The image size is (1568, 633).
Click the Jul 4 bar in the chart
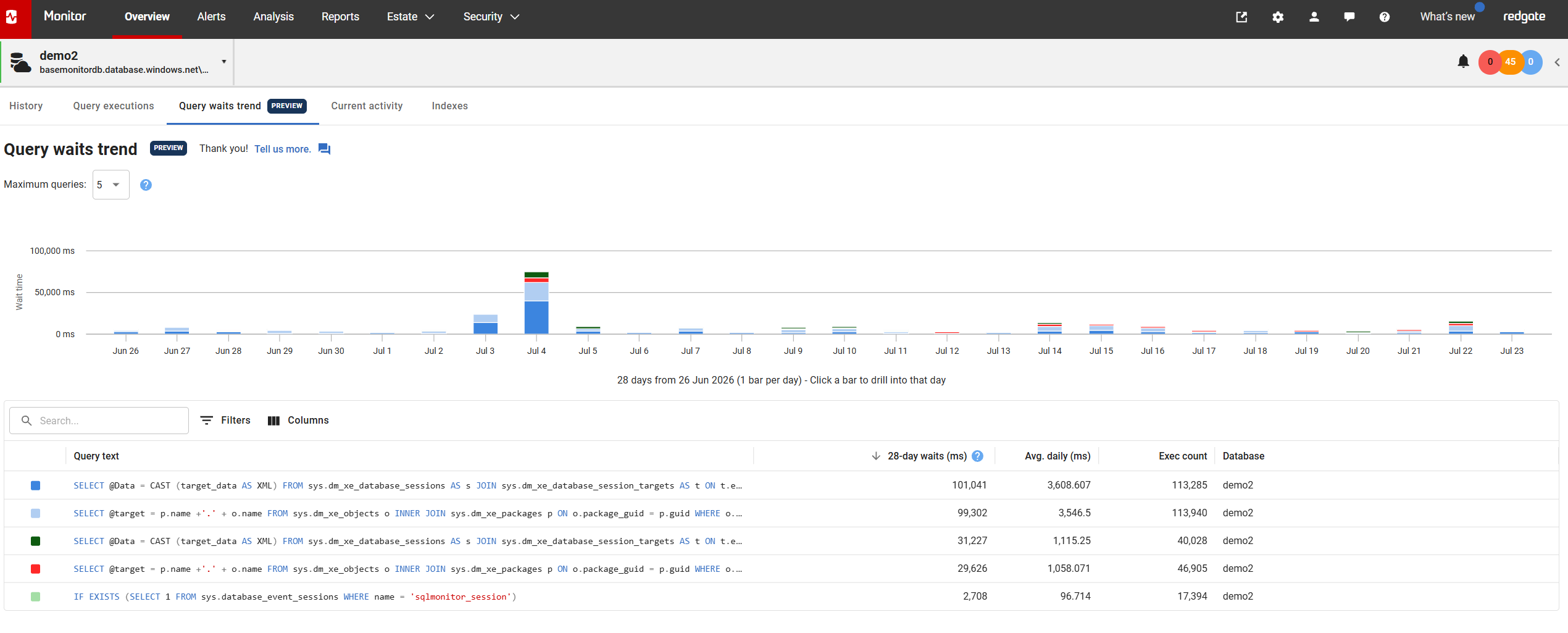click(536, 303)
